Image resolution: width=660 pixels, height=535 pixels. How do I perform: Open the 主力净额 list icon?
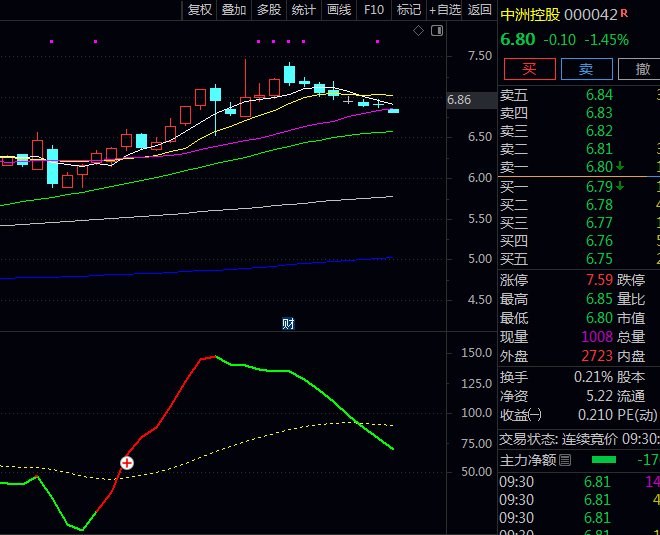[565, 460]
